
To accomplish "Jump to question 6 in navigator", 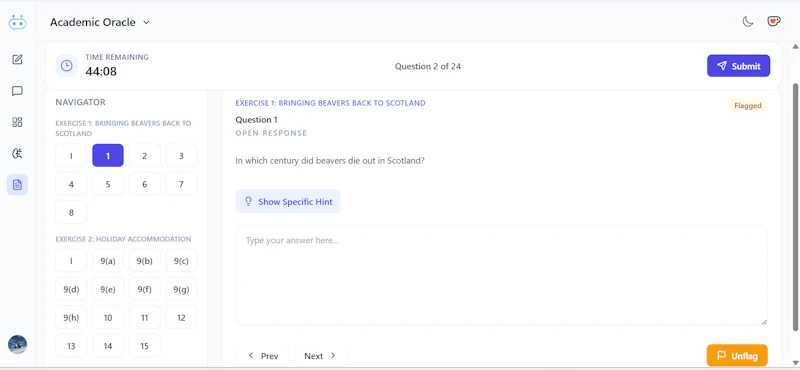I will tap(144, 184).
